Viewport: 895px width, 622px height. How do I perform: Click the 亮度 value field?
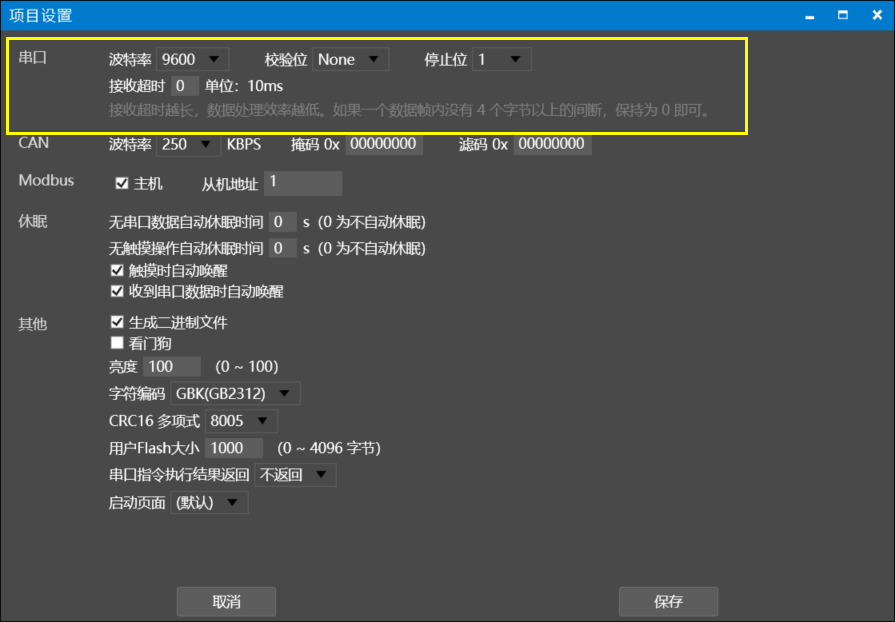click(x=172, y=366)
